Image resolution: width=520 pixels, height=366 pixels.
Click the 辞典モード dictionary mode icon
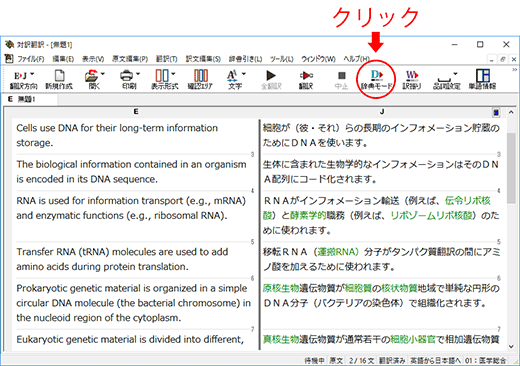click(376, 79)
